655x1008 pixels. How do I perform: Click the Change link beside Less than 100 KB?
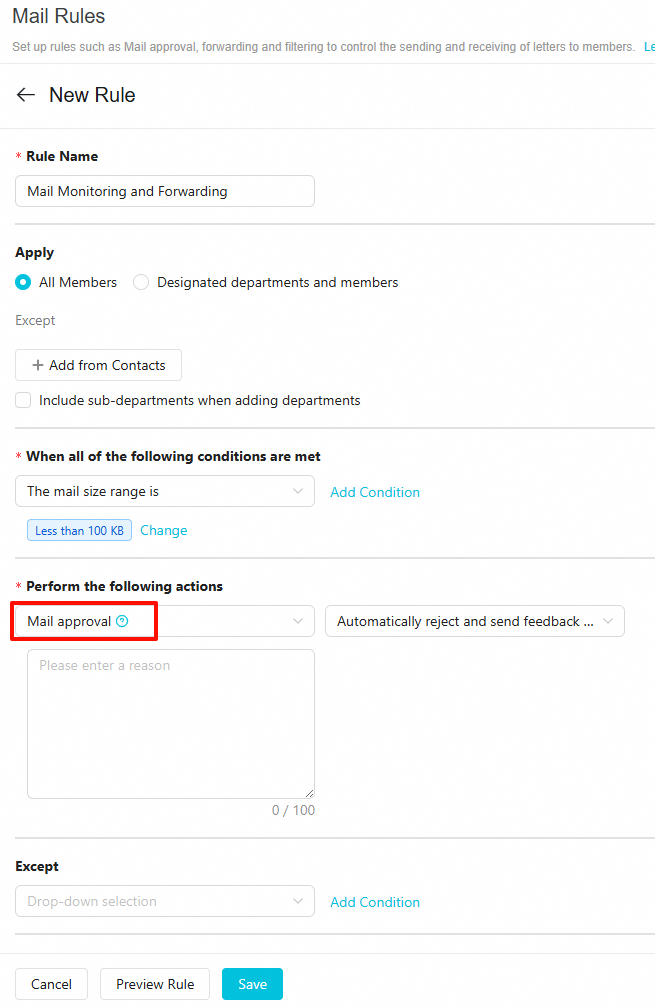(163, 530)
